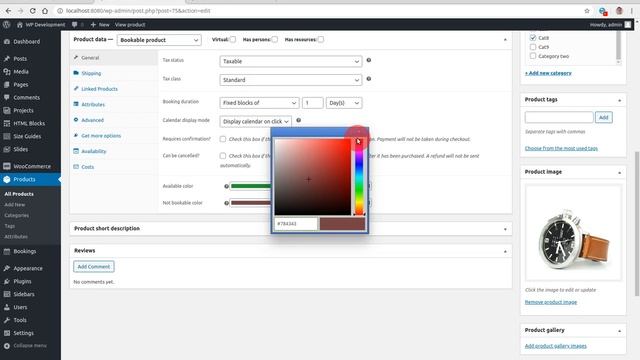Click the Add Comment button
Image resolution: width=640 pixels, height=360 pixels.
click(x=94, y=267)
